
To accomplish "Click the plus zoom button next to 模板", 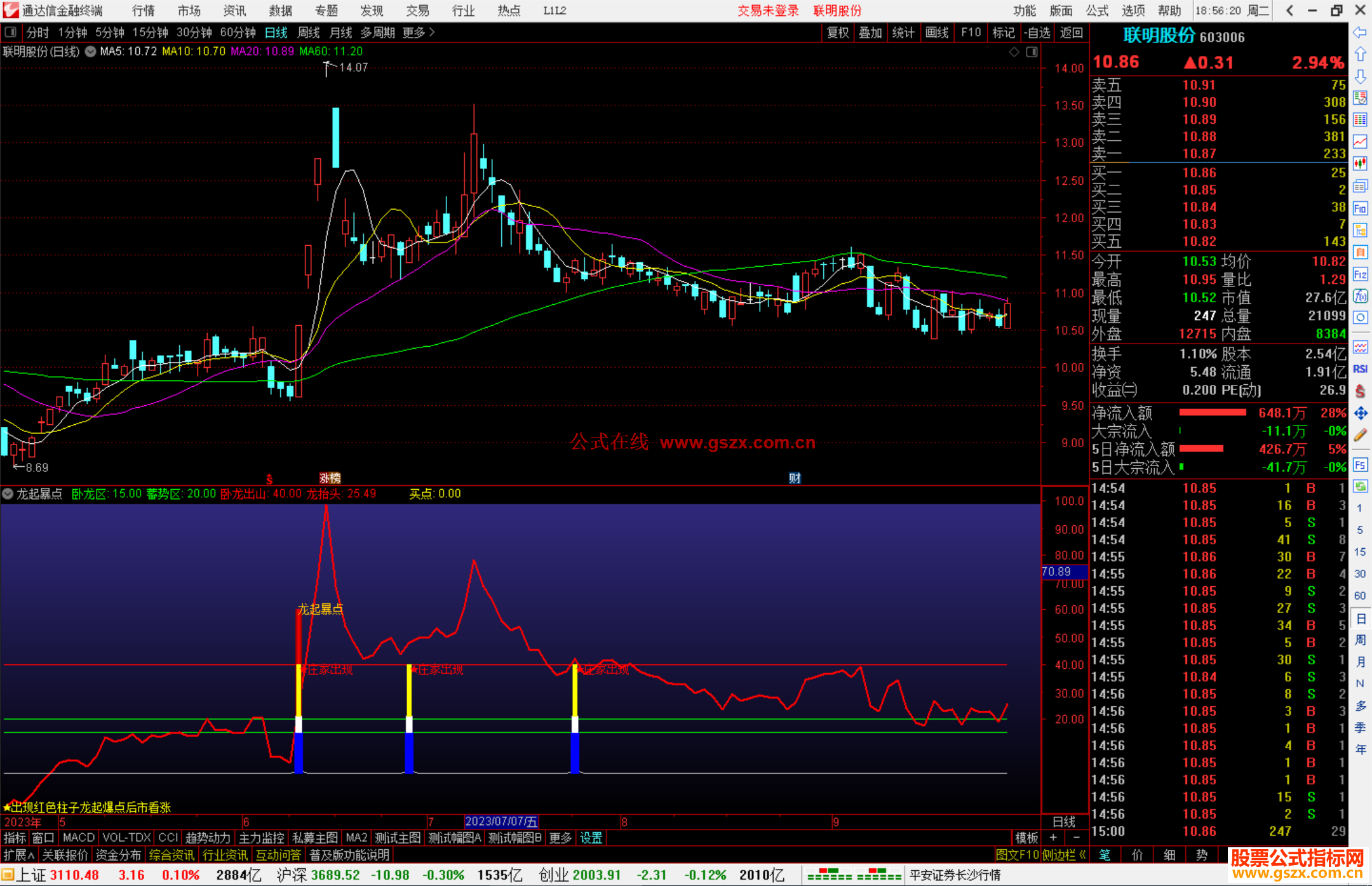I will click(1053, 838).
